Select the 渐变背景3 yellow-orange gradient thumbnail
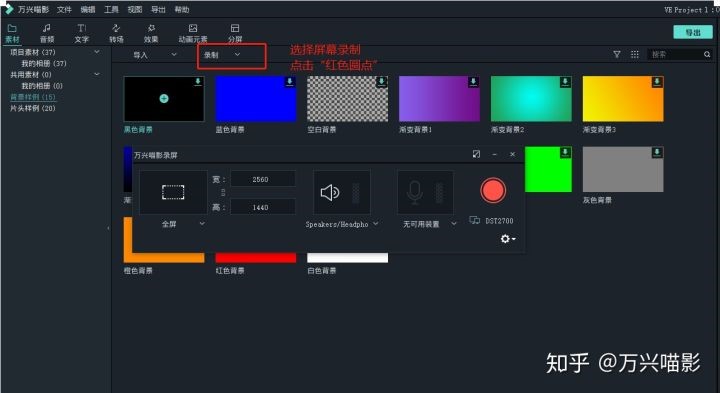The height and width of the screenshot is (393, 720). pos(623,99)
